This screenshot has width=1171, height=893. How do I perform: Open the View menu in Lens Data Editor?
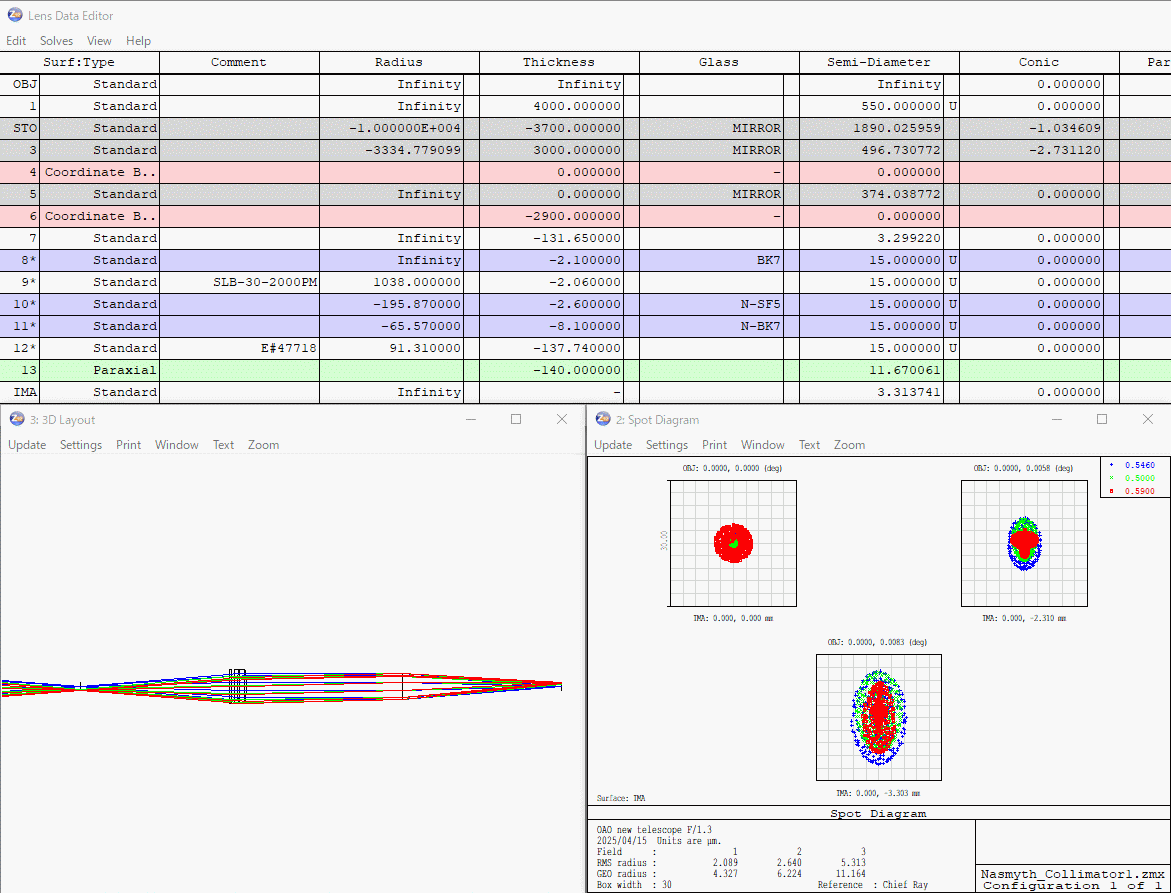[x=99, y=41]
